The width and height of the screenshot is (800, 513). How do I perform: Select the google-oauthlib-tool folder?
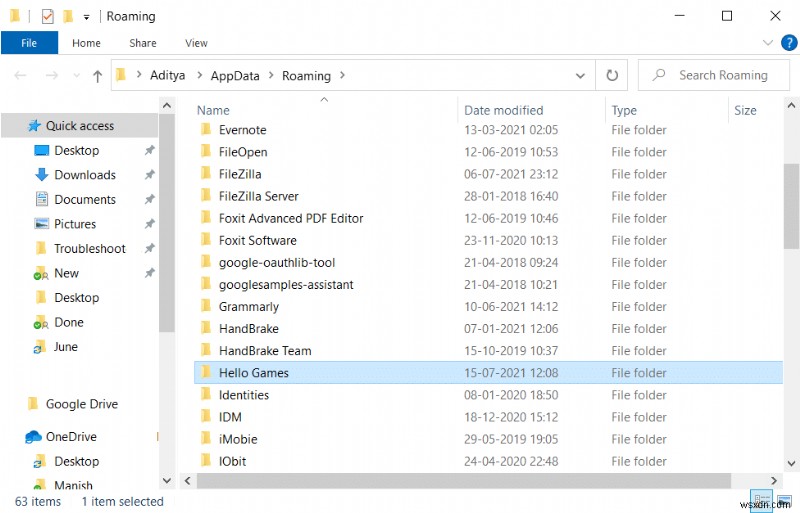(x=277, y=262)
